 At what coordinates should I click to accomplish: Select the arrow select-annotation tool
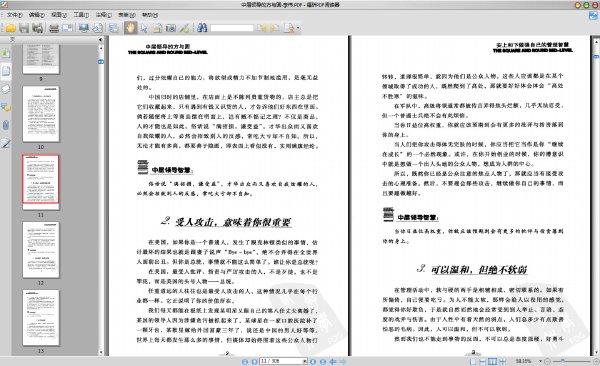pos(144,28)
